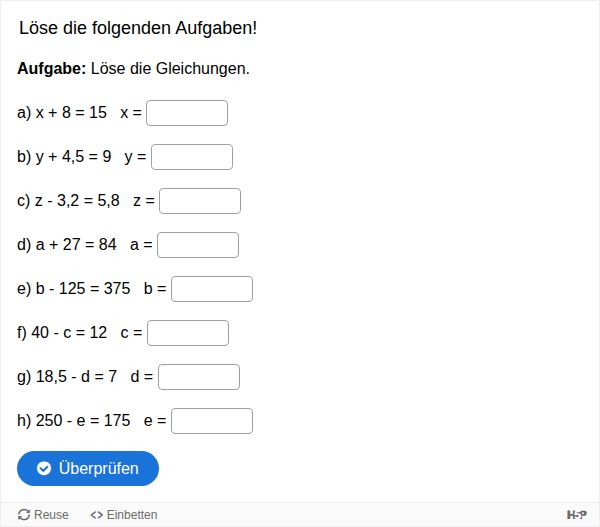
Task: Click the bold Aufgabe label
Action: [52, 69]
